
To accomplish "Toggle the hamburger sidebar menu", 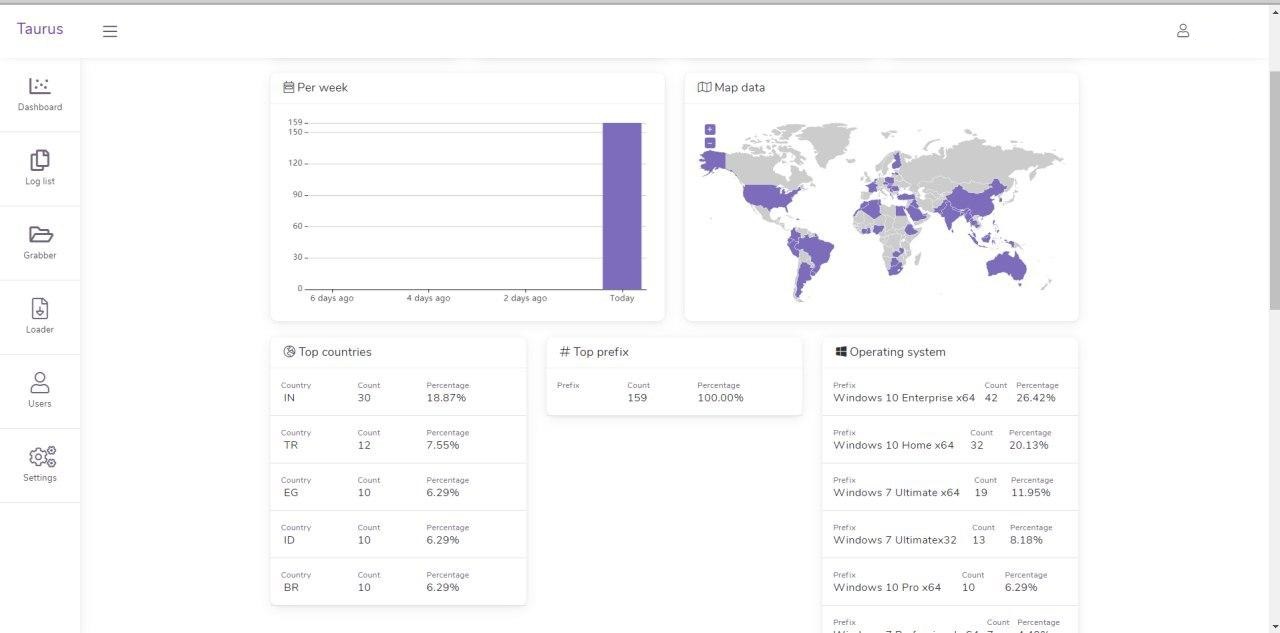I will coord(110,31).
